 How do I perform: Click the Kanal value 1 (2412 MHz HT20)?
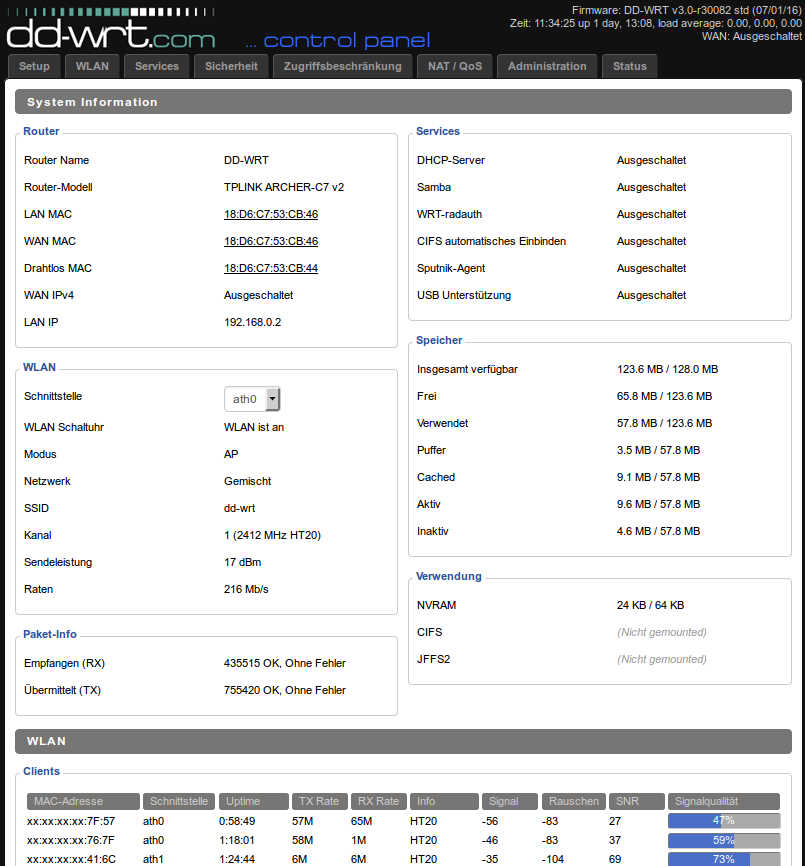tap(272, 535)
